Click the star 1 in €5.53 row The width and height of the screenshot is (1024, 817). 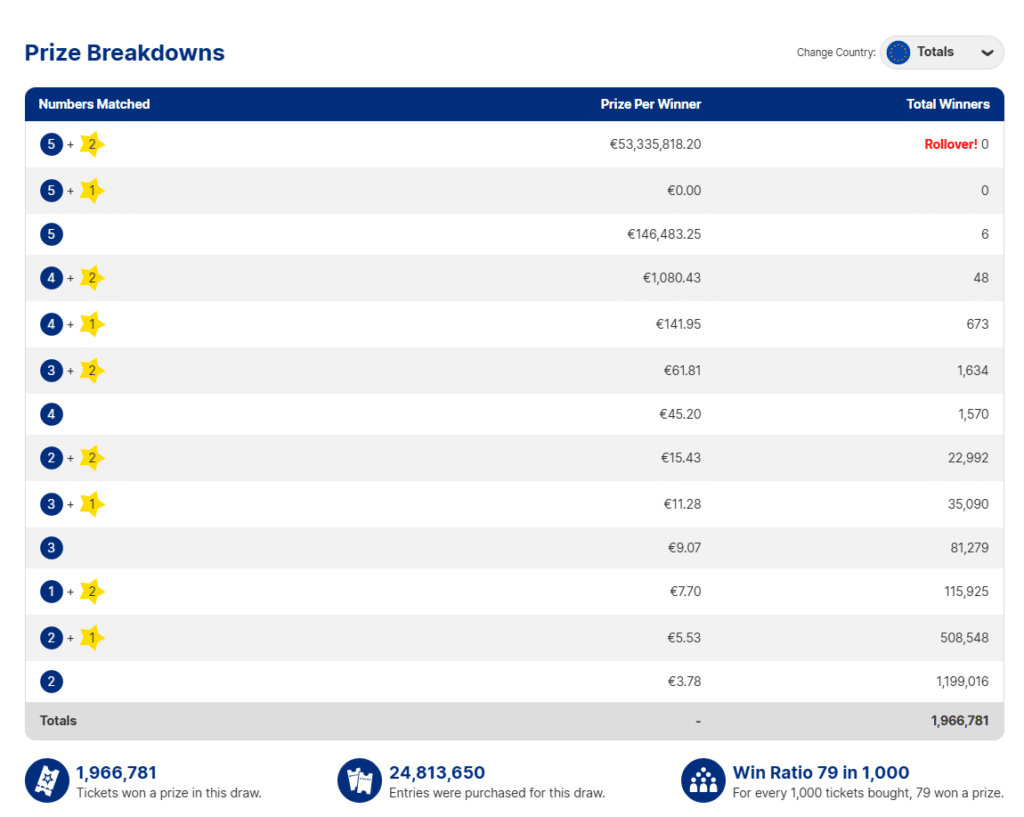coord(92,638)
